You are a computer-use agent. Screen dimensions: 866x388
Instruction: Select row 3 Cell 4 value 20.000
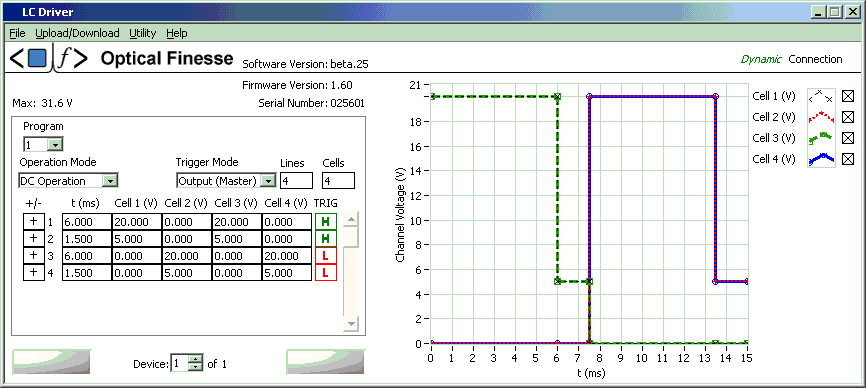coord(287,256)
